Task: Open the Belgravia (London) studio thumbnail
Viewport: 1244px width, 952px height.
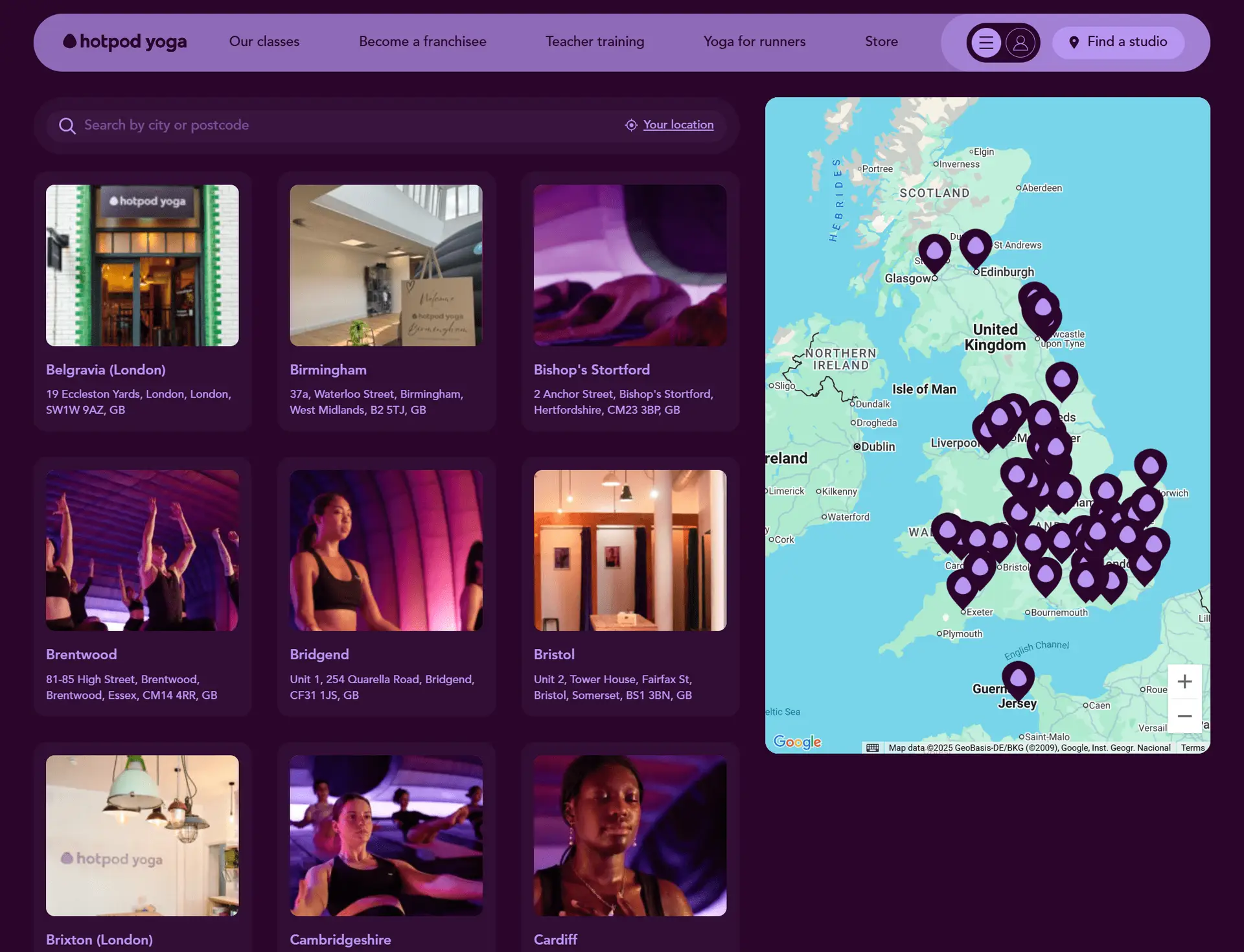Action: (x=143, y=266)
